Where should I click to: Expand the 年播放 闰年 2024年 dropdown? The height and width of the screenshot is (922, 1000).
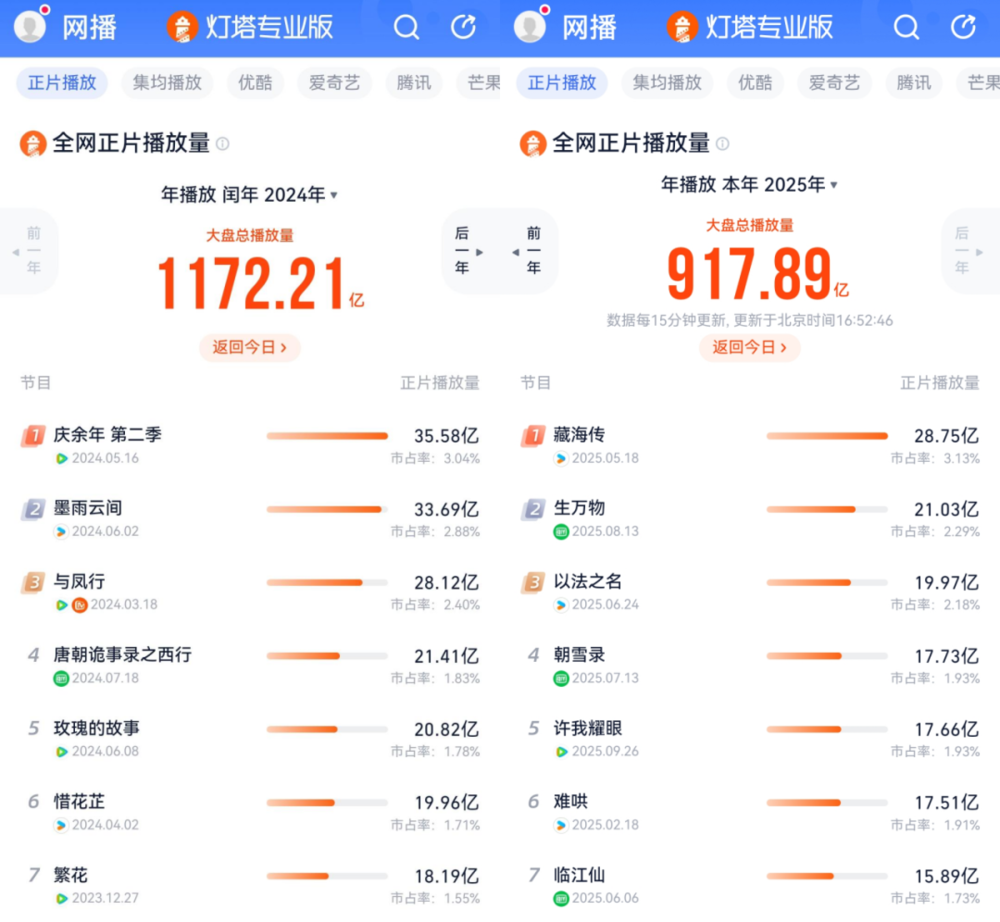click(x=249, y=195)
